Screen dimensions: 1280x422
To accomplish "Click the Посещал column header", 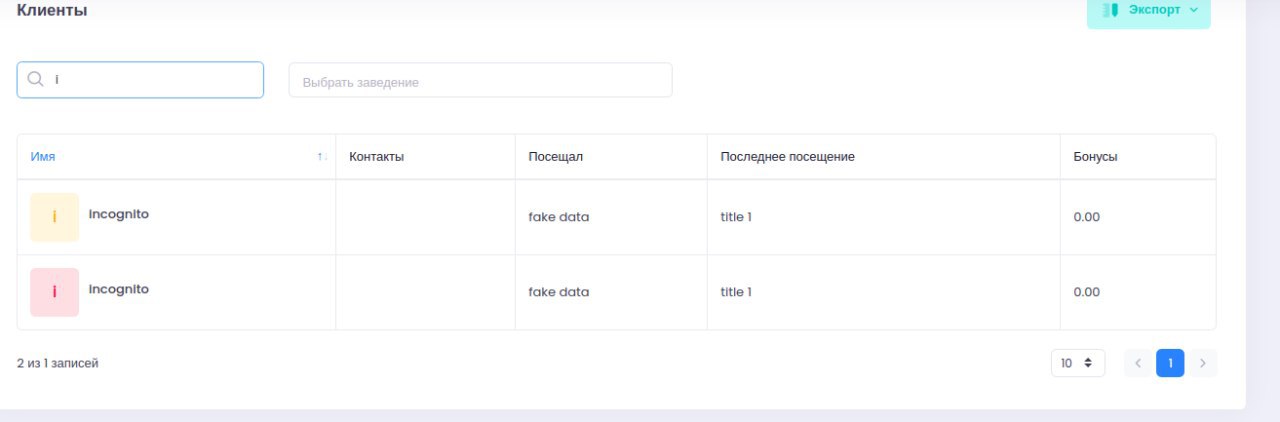I will 555,157.
